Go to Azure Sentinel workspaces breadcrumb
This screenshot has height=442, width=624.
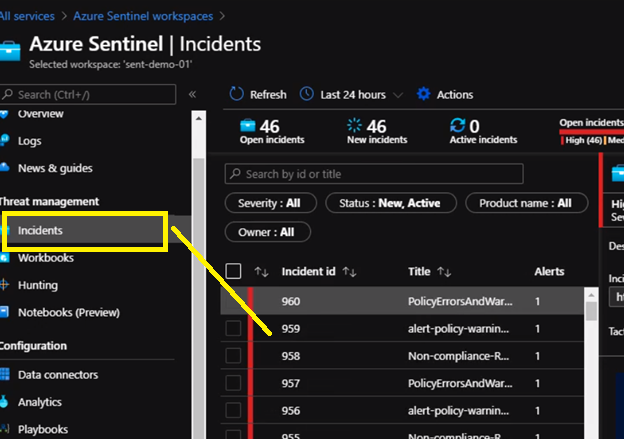[143, 16]
